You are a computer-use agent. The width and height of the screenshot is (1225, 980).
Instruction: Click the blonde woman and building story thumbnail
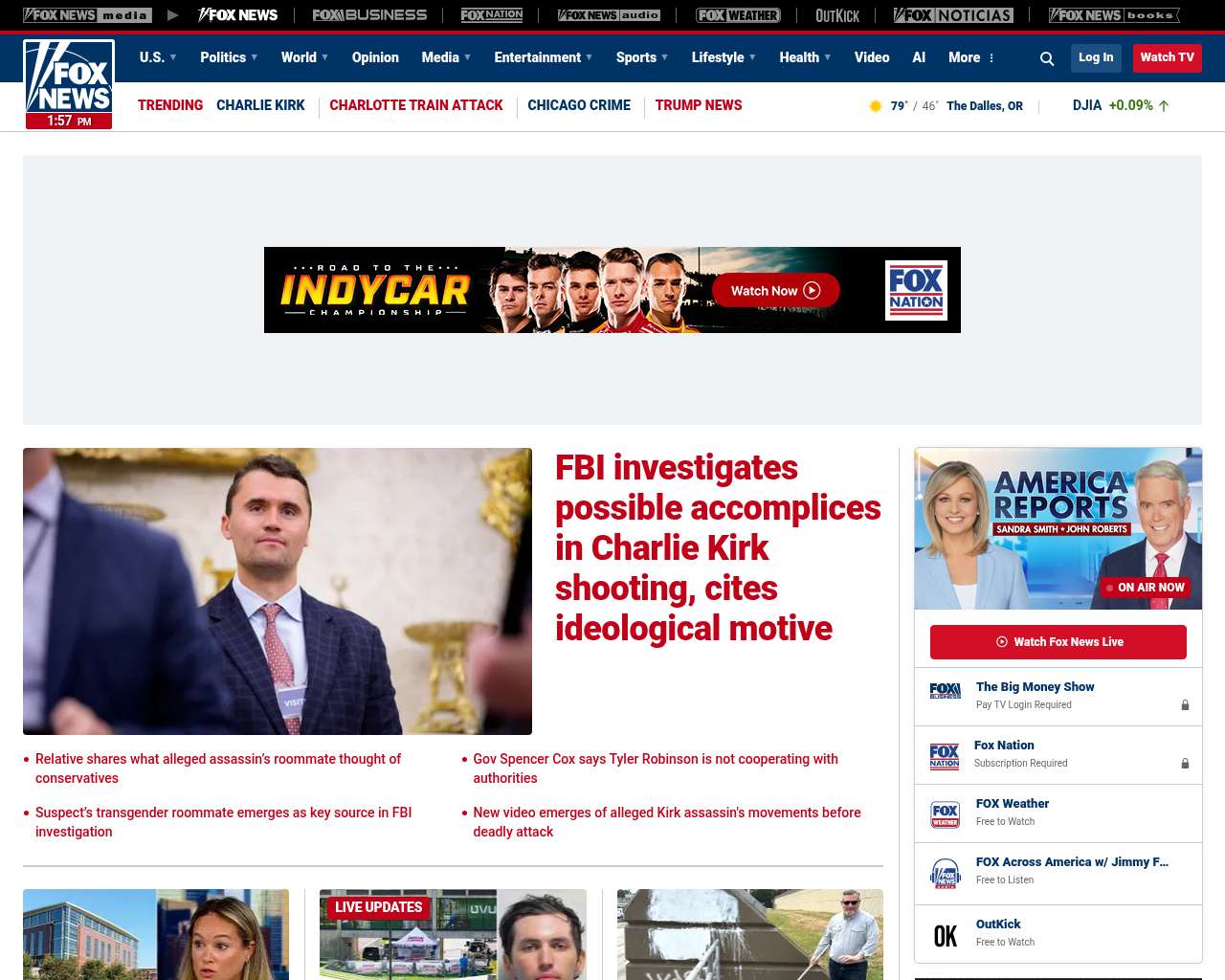tap(156, 934)
